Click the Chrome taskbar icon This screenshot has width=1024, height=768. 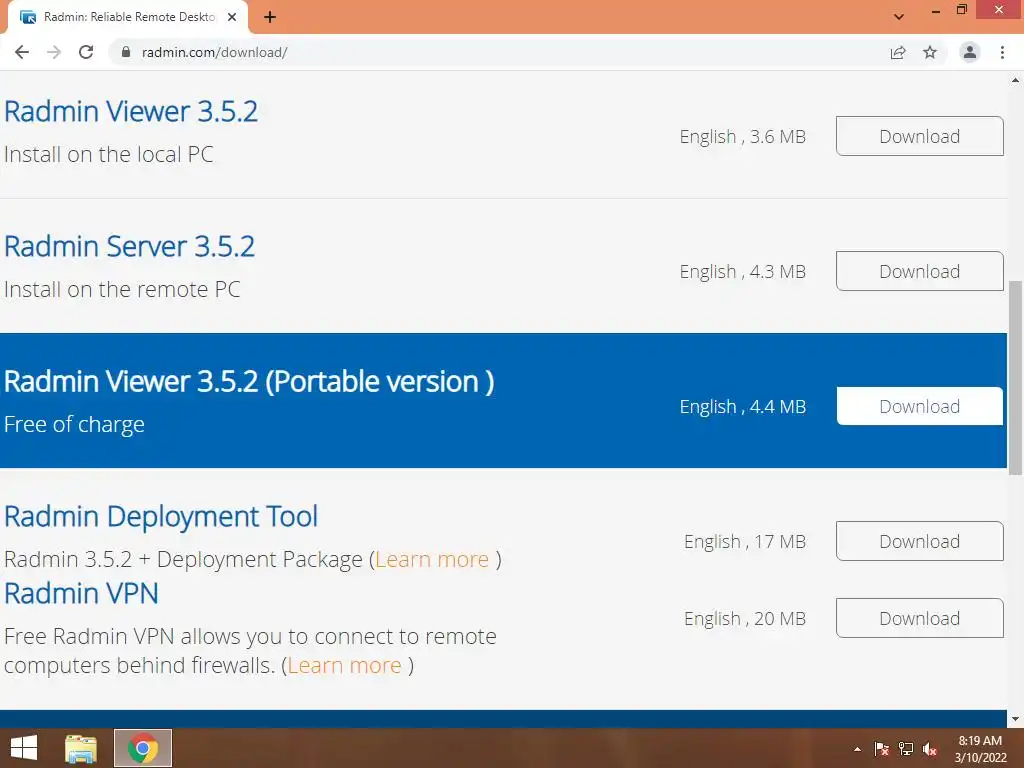(143, 748)
